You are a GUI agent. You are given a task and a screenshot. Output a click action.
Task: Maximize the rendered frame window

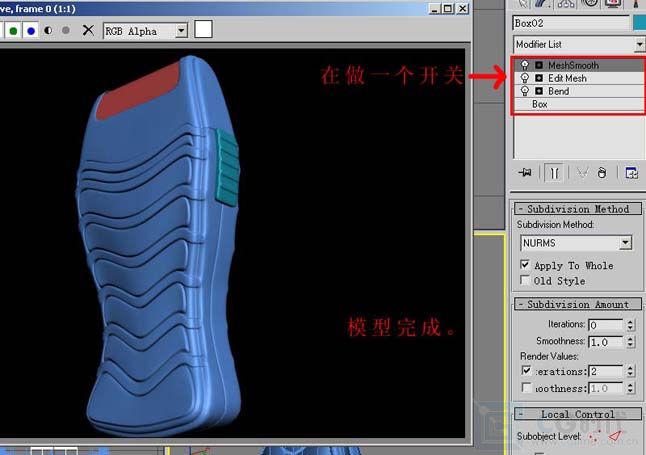448,9
